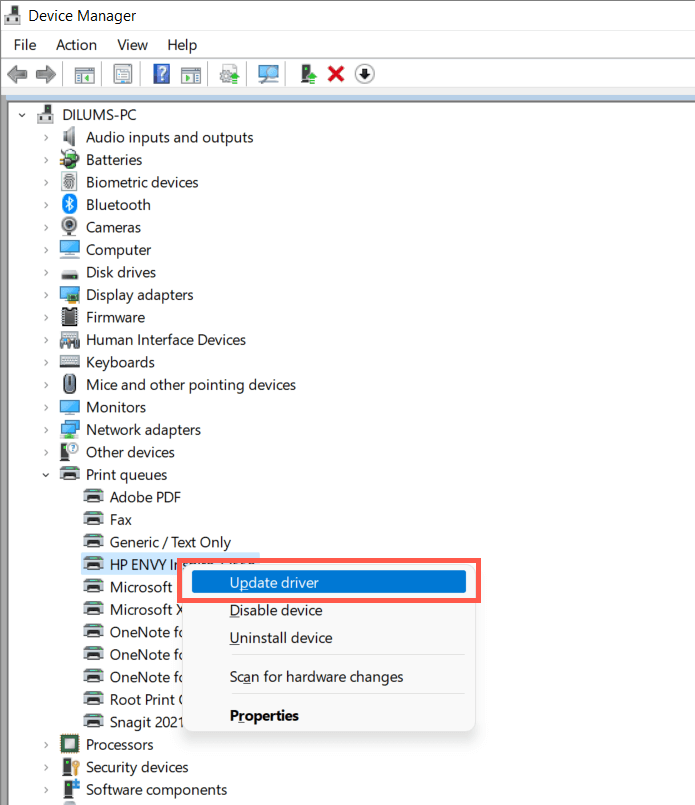This screenshot has height=805, width=695.
Task: Click the Bluetooth category icon
Action: (x=69, y=204)
